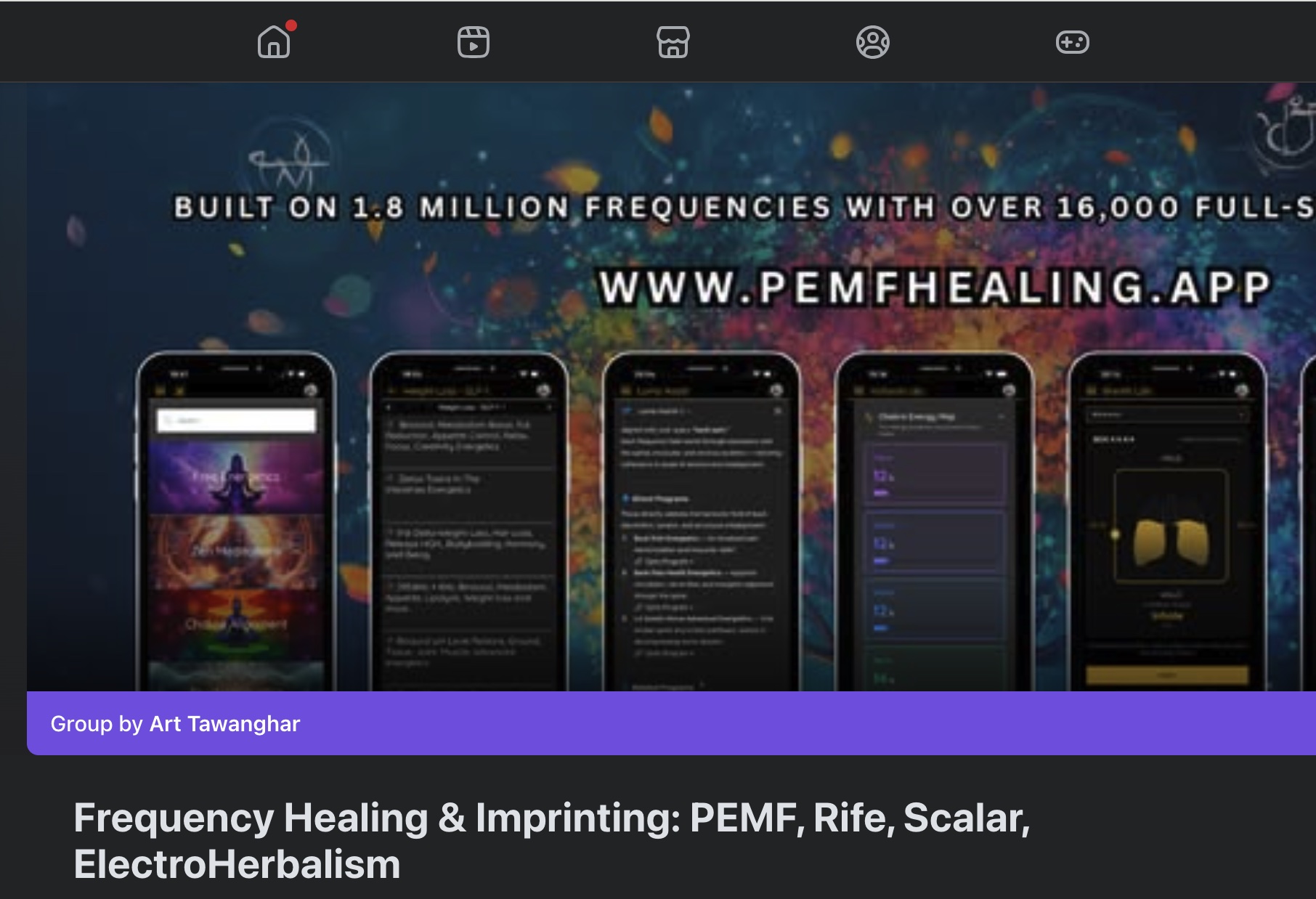Open the Groups icon in top bar
The width and height of the screenshot is (1316, 899).
tap(873, 41)
